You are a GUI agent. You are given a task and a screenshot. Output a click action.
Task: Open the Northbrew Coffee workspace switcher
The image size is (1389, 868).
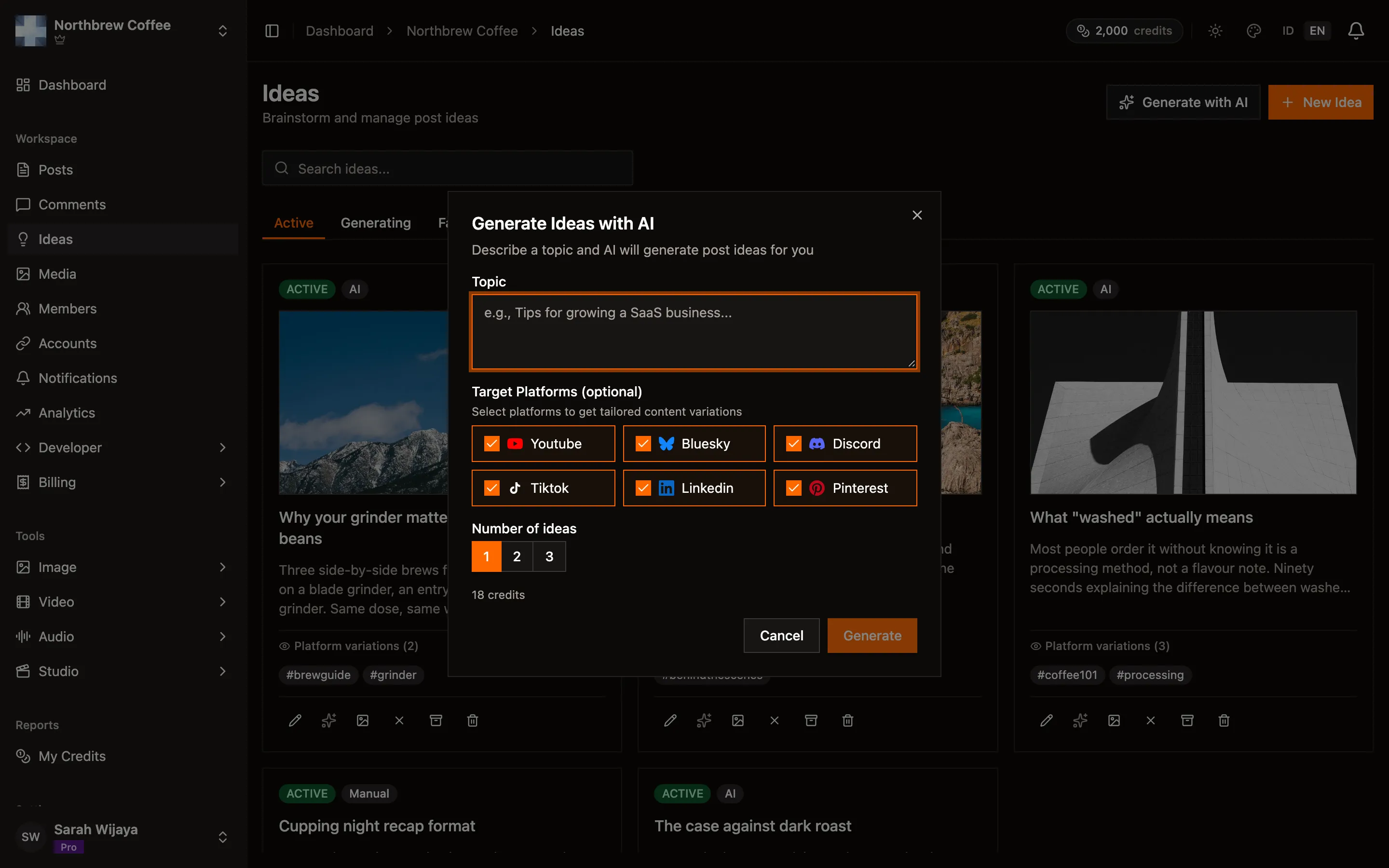coord(123,31)
